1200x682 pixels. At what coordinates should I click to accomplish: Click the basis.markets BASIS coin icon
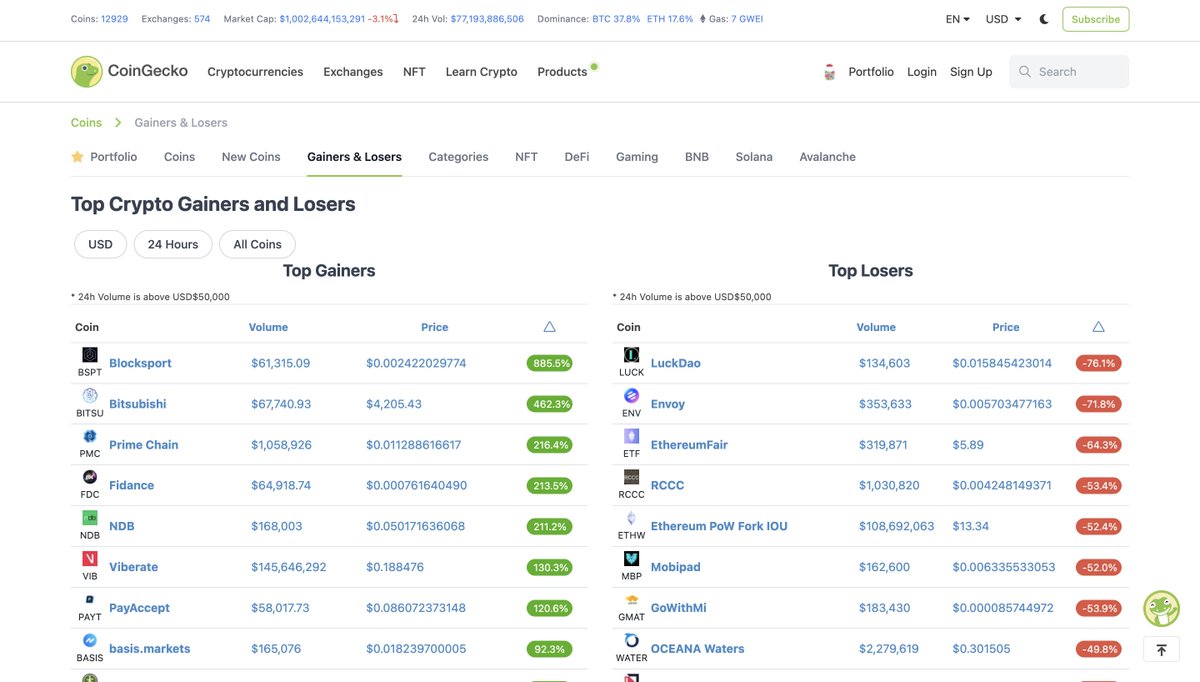90,641
